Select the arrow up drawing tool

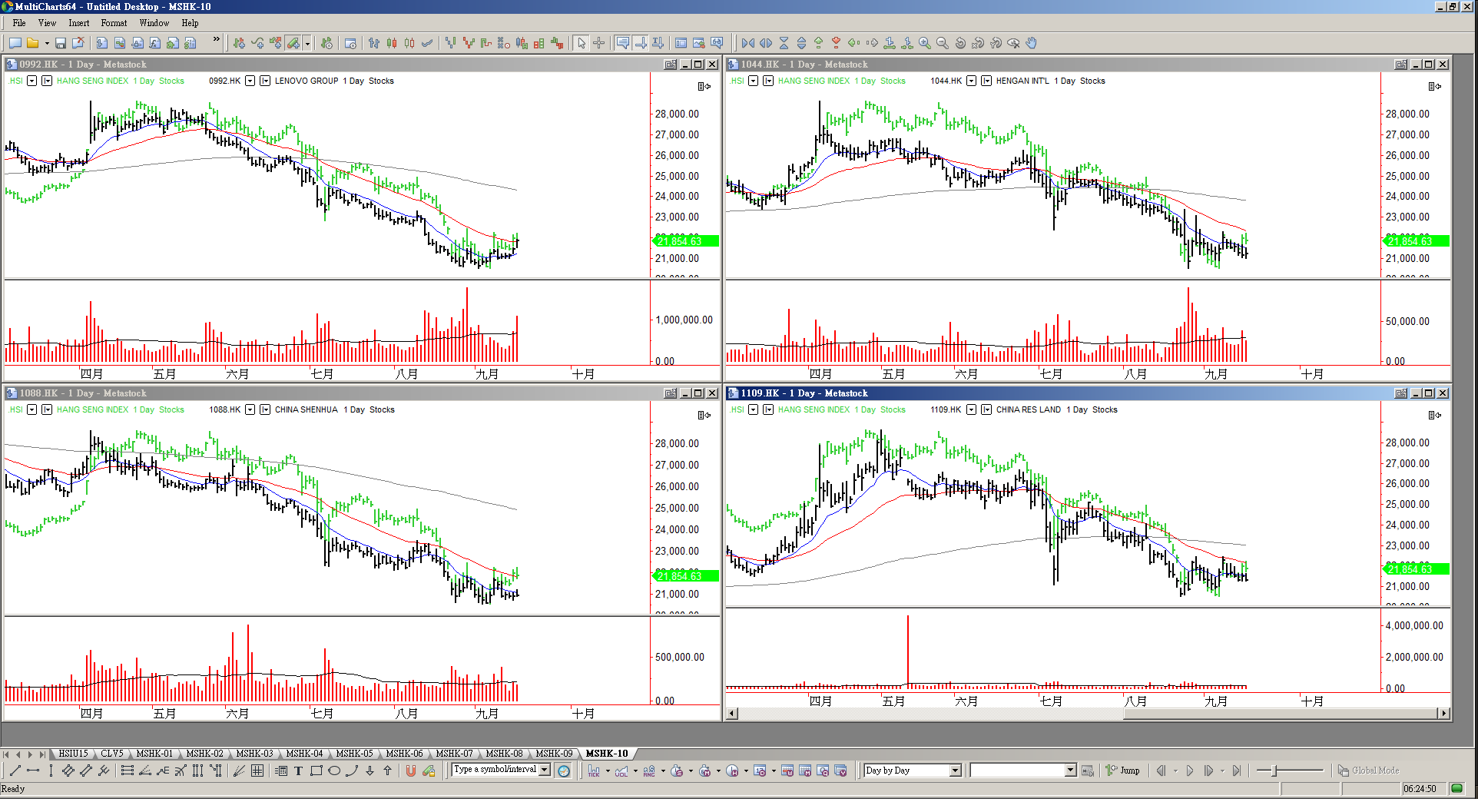coord(387,771)
